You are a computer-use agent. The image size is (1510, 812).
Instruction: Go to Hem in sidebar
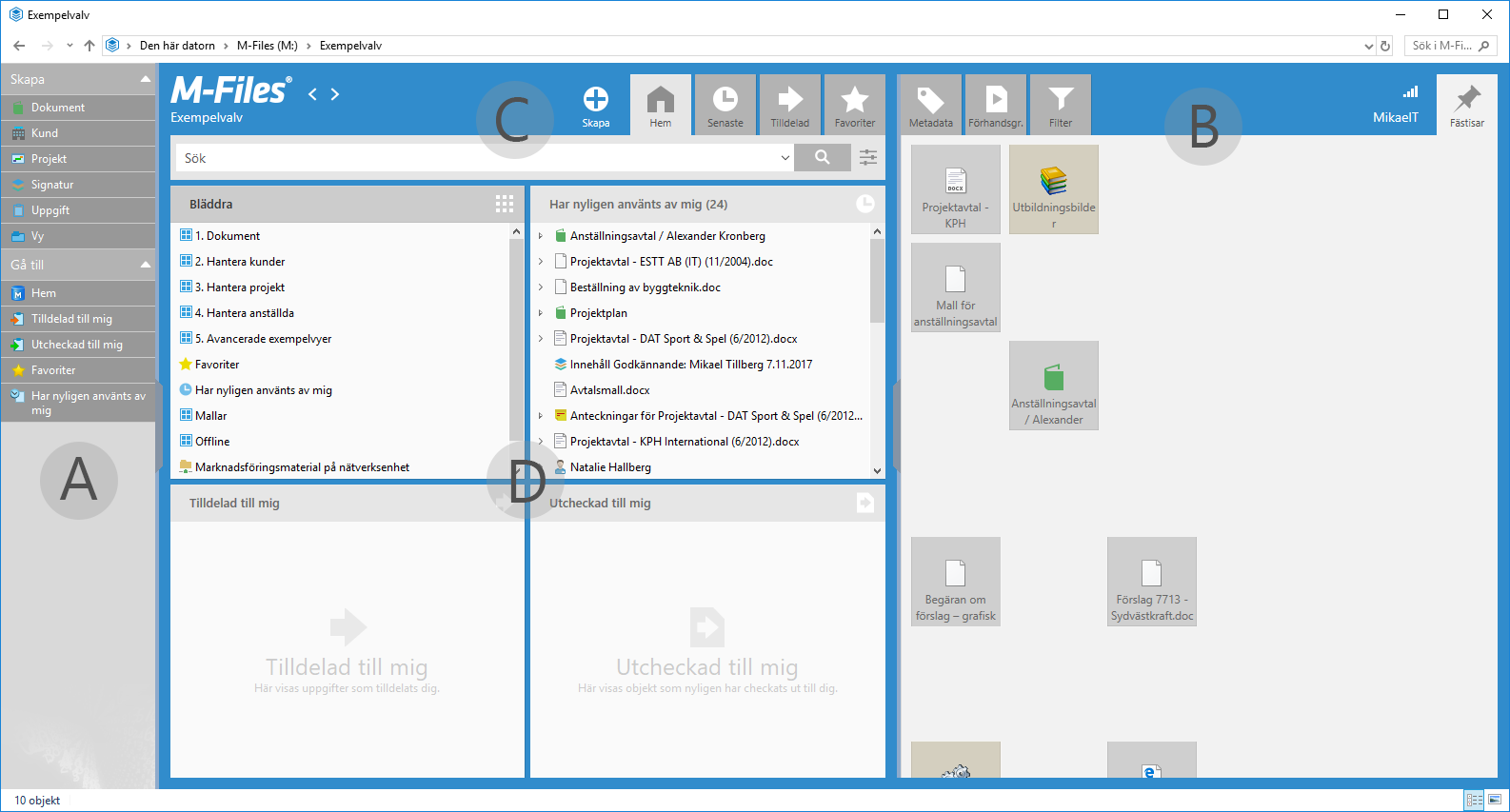pyautogui.click(x=78, y=293)
